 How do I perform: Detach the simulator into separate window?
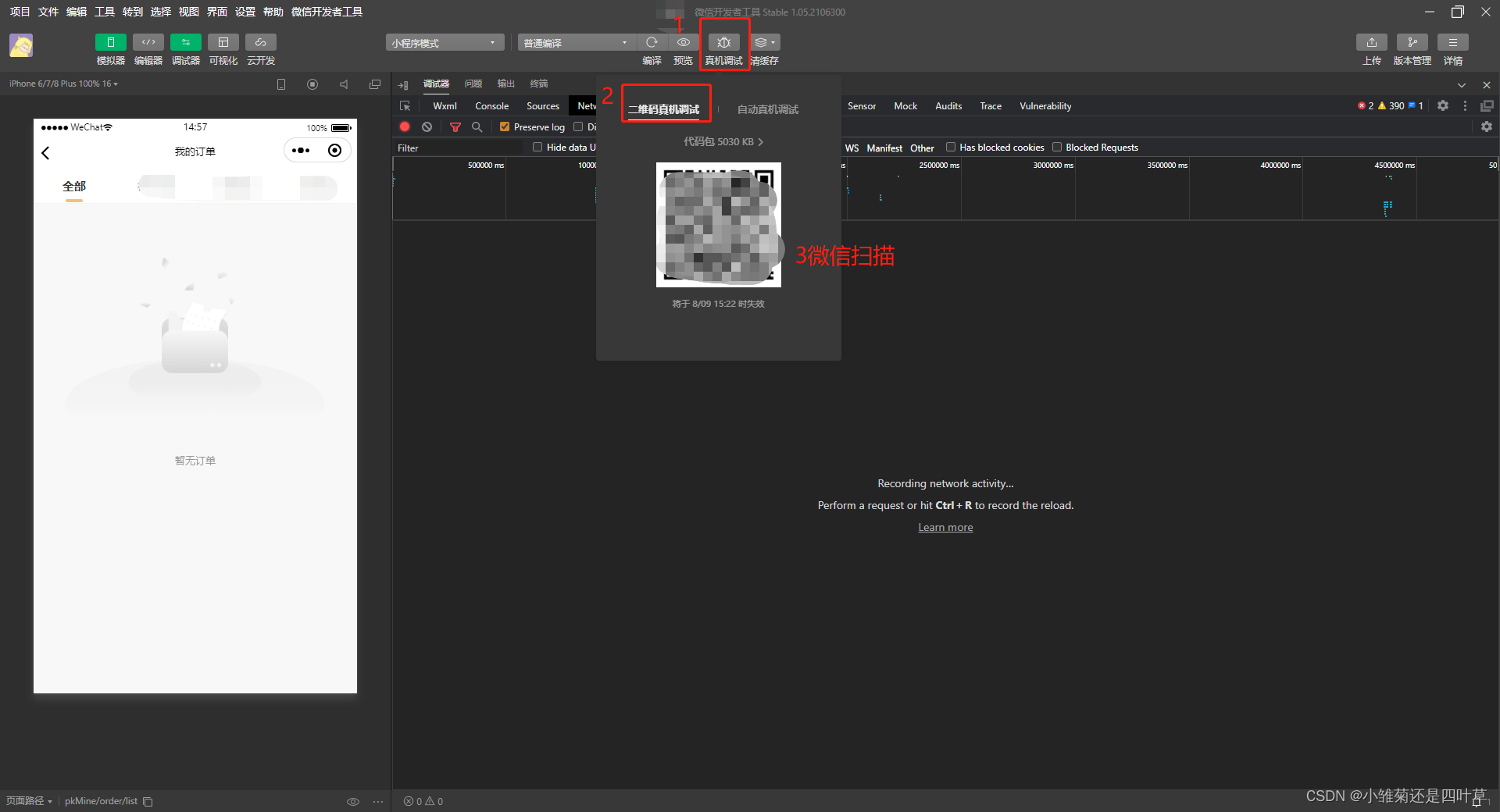point(375,84)
